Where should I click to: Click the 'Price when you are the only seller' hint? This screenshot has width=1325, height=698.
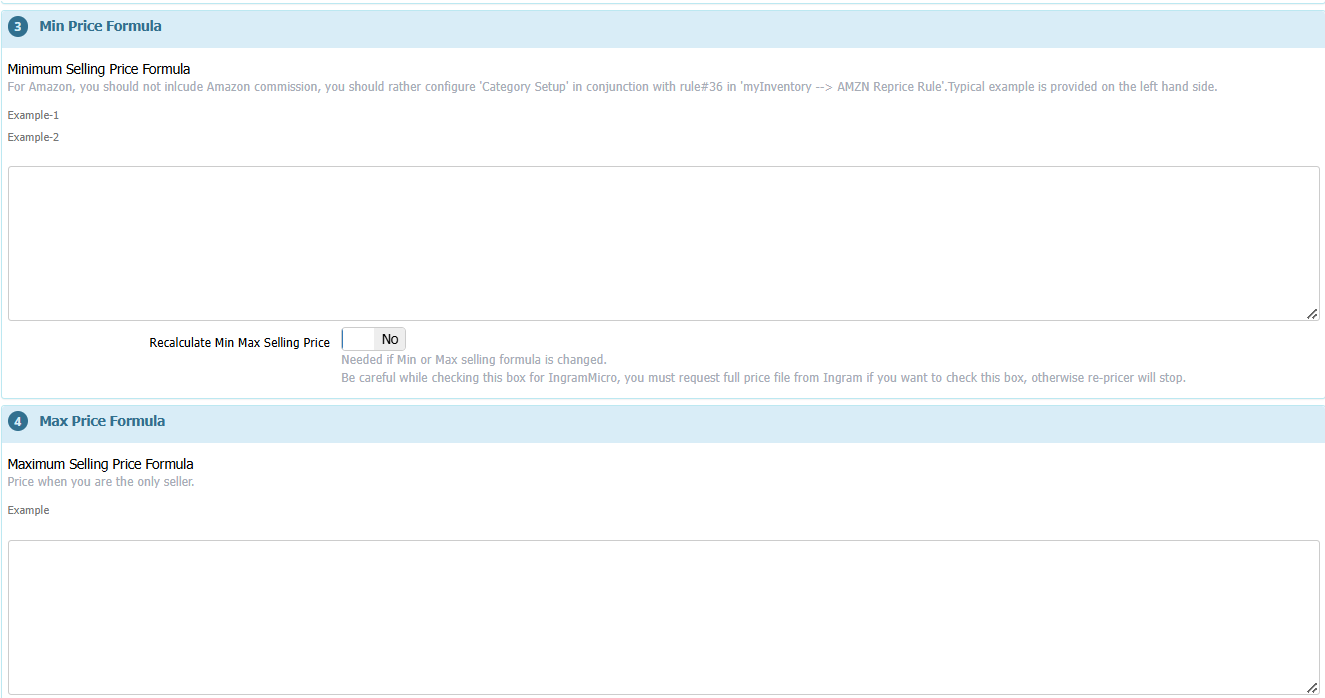(x=100, y=482)
